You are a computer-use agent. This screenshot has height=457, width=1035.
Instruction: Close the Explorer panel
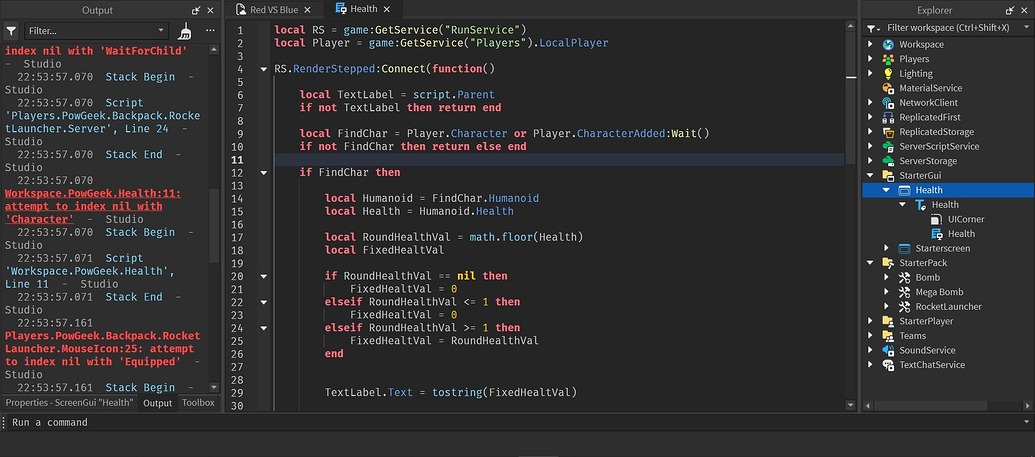point(1024,11)
